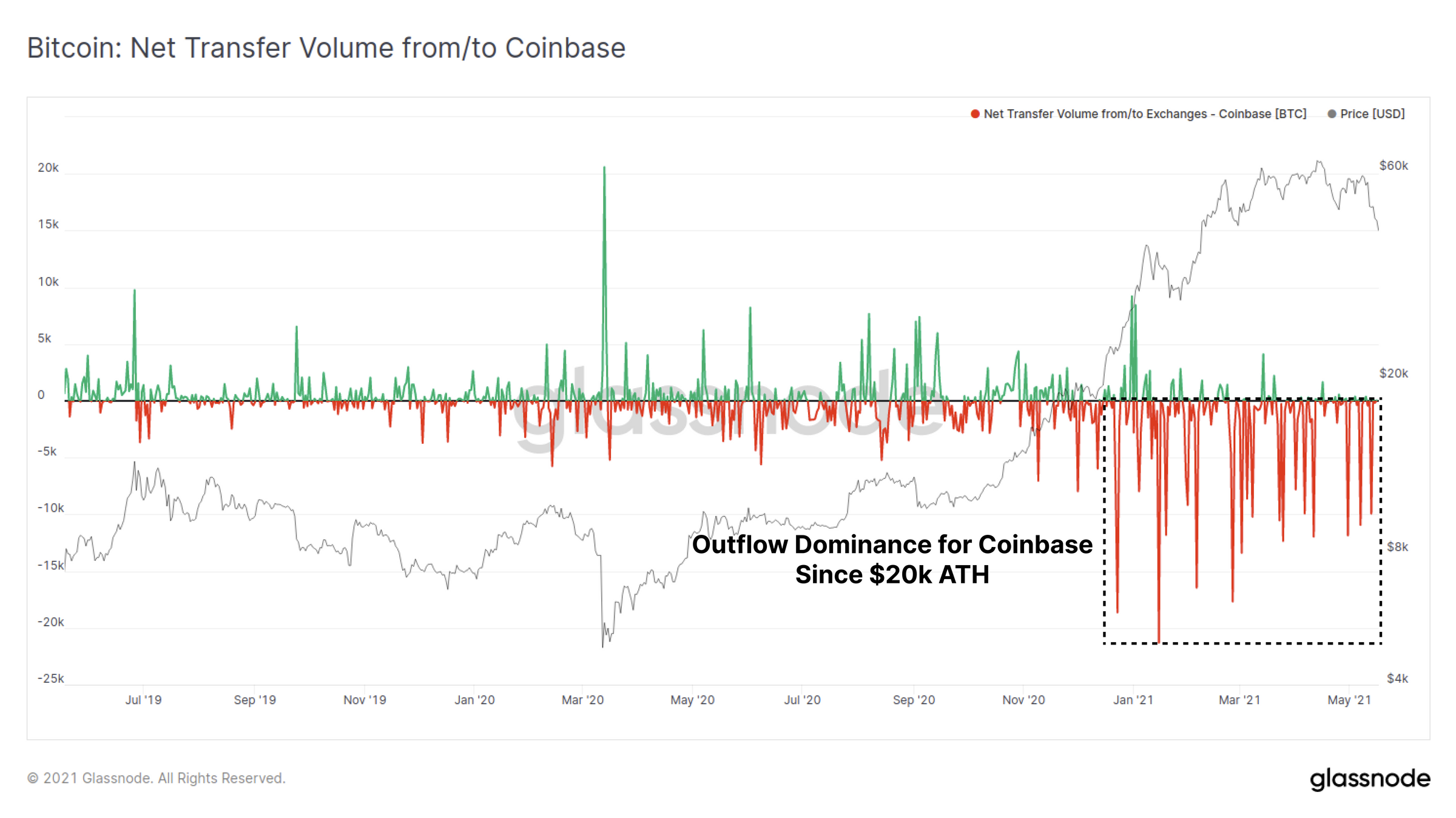The height and width of the screenshot is (818, 1456).
Task: Select the chart title Bitcoin: Net Transfer Volume
Action: click(x=326, y=48)
